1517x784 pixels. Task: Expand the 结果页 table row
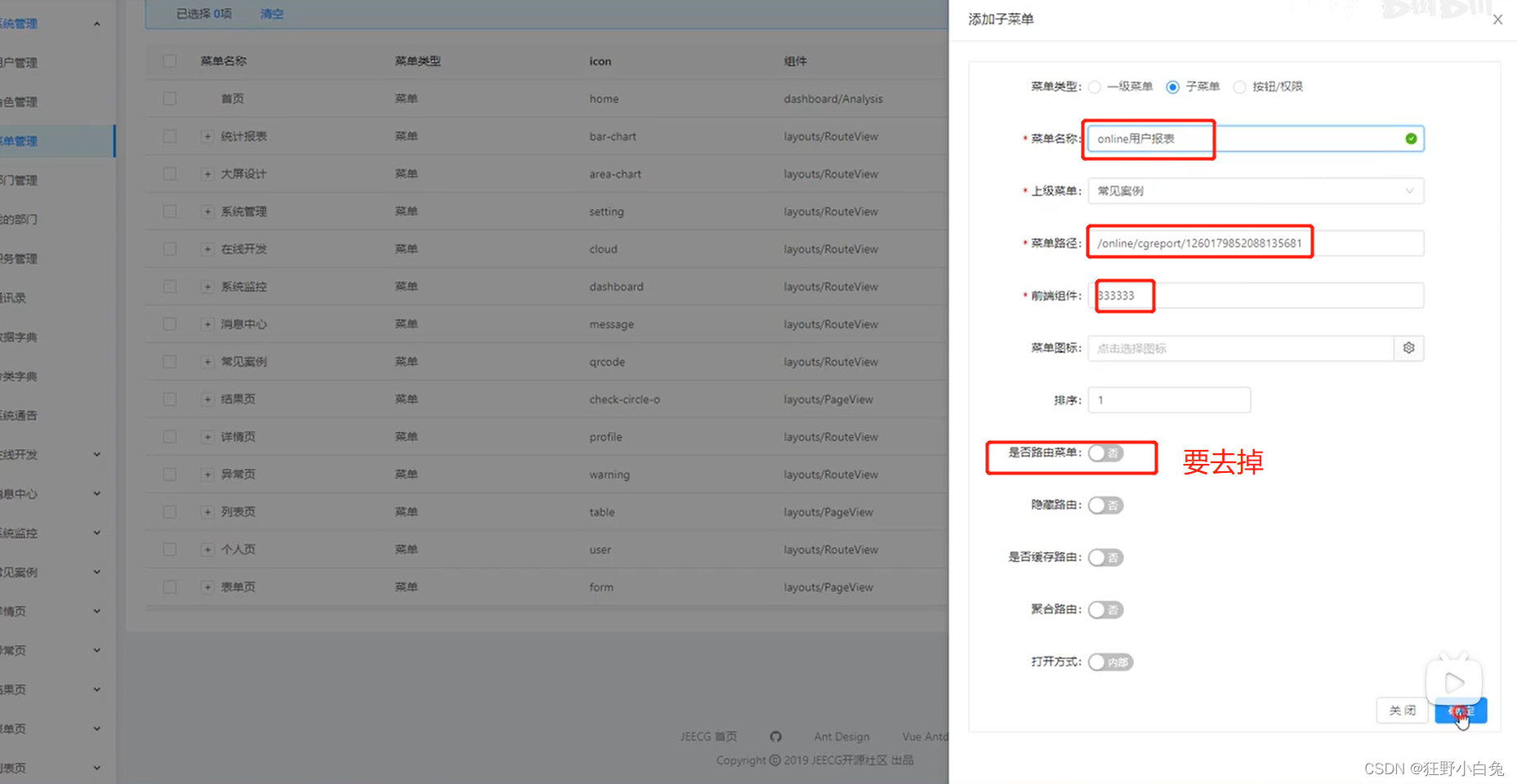tap(207, 399)
